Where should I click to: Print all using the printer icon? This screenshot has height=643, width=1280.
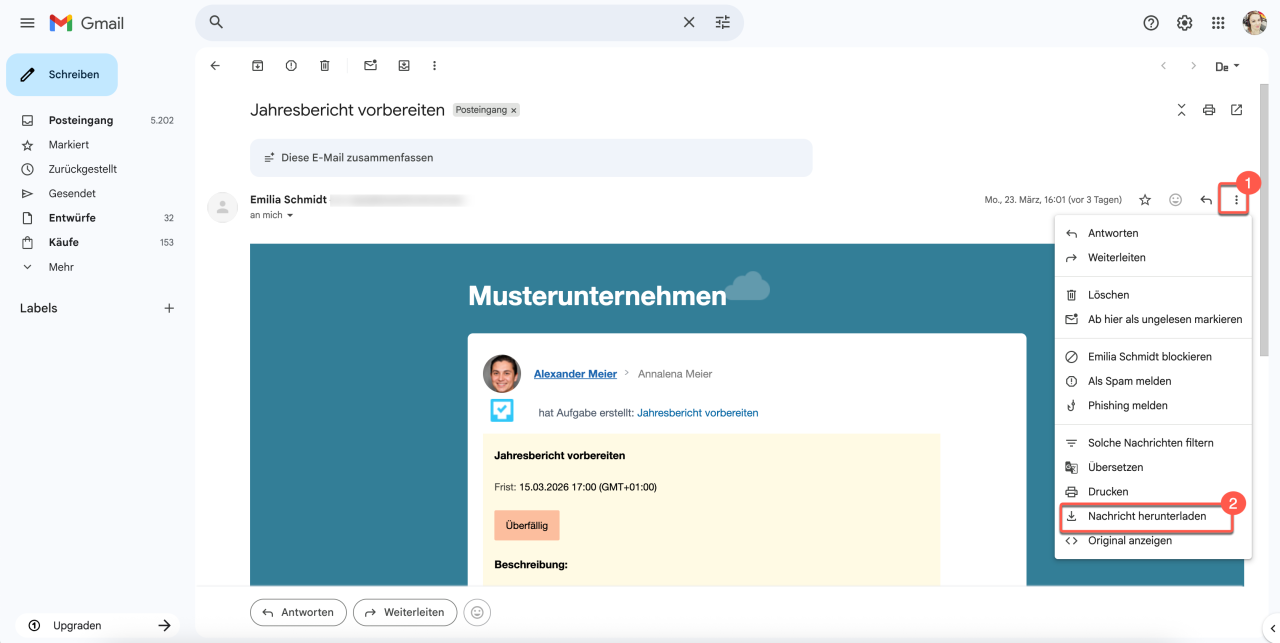(1209, 110)
